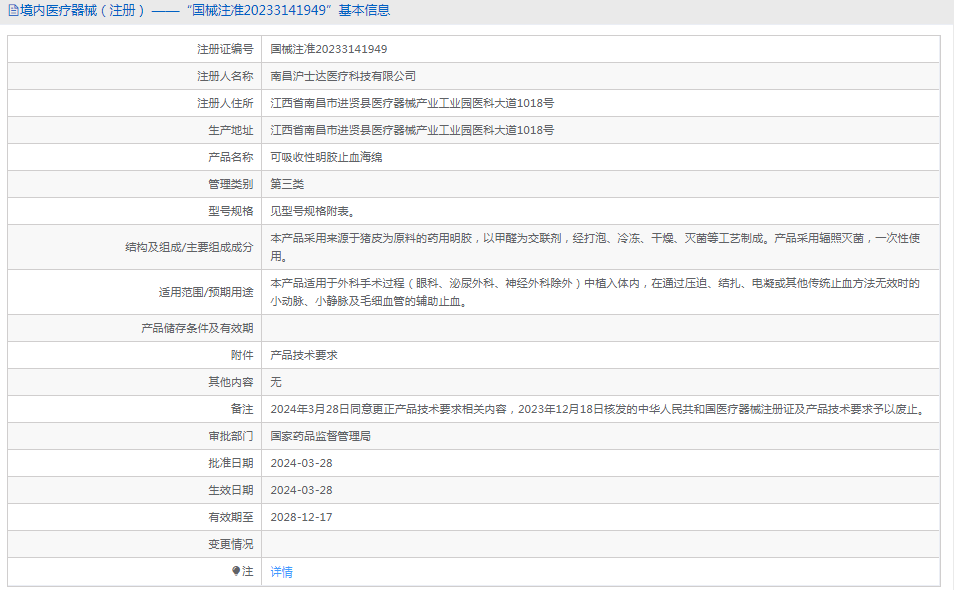Select the 生产地址 address value

click(412, 130)
